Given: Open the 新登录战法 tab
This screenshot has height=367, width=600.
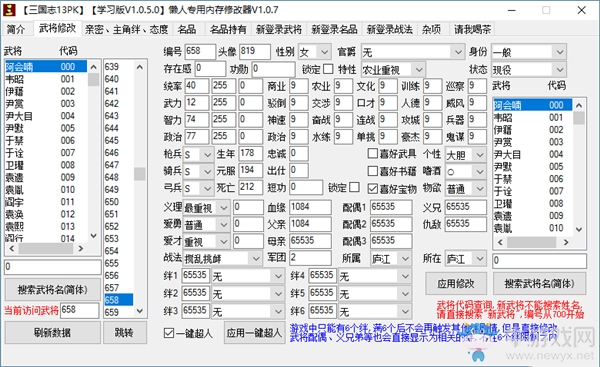Looking at the screenshot, I should pos(390,29).
